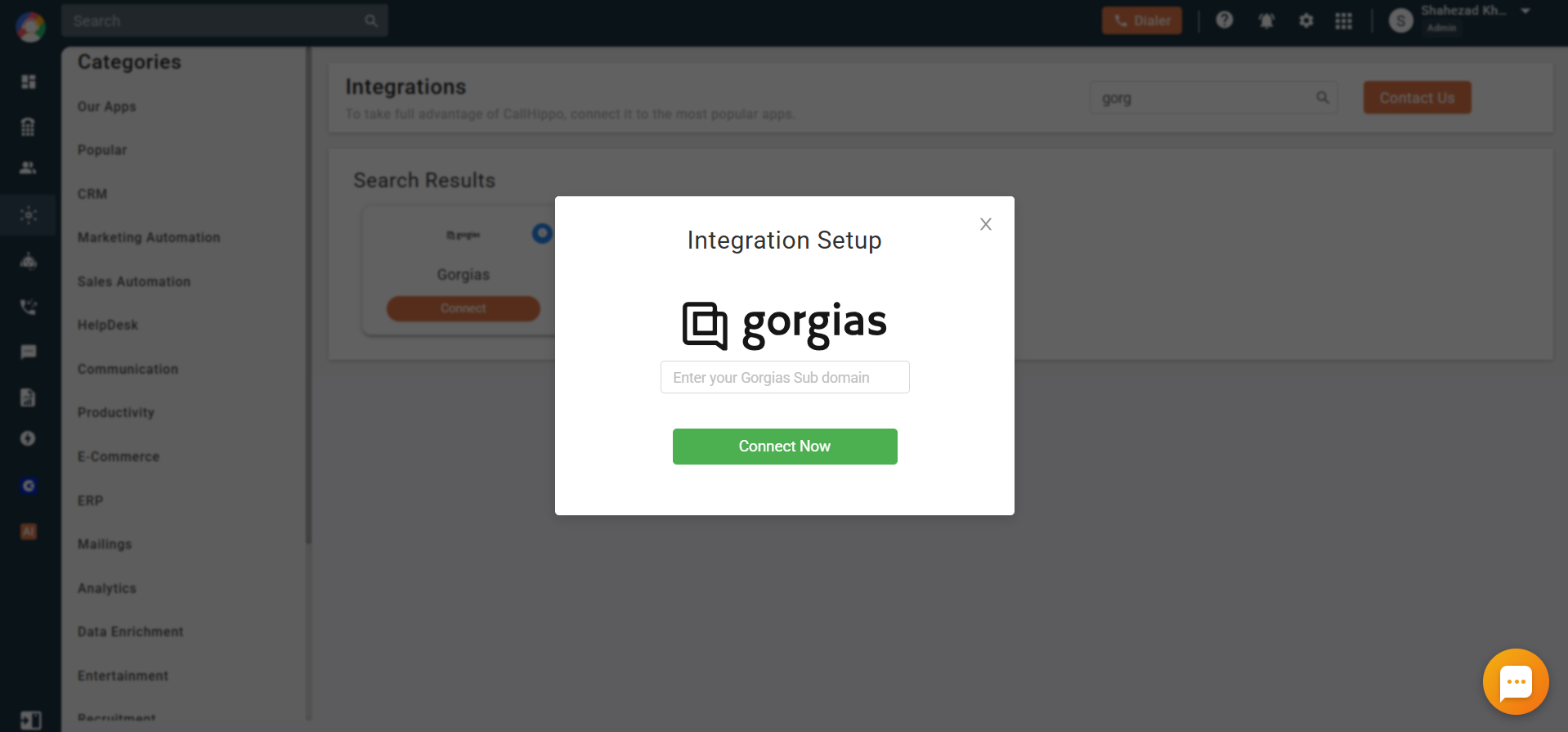This screenshot has height=732, width=1568.
Task: Open the settings gear icon in the top bar
Action: pyautogui.click(x=1306, y=20)
